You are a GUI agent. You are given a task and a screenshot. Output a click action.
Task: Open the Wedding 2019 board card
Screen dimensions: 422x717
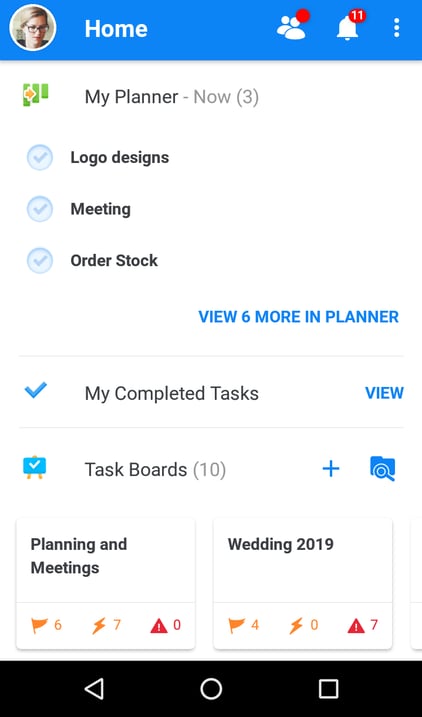(x=303, y=583)
